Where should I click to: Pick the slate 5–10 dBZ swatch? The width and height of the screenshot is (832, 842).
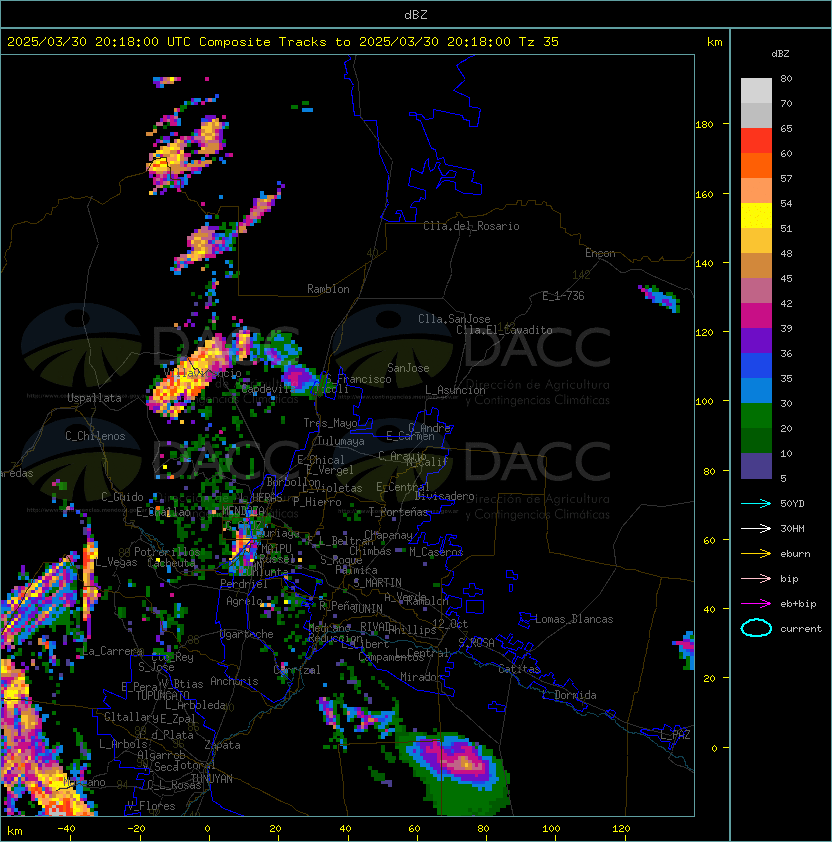tap(756, 466)
